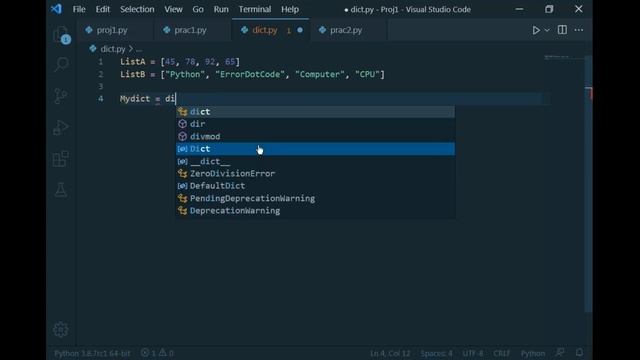Click the class icon beside dict suggestion
The height and width of the screenshot is (360, 640).
pos(182,112)
